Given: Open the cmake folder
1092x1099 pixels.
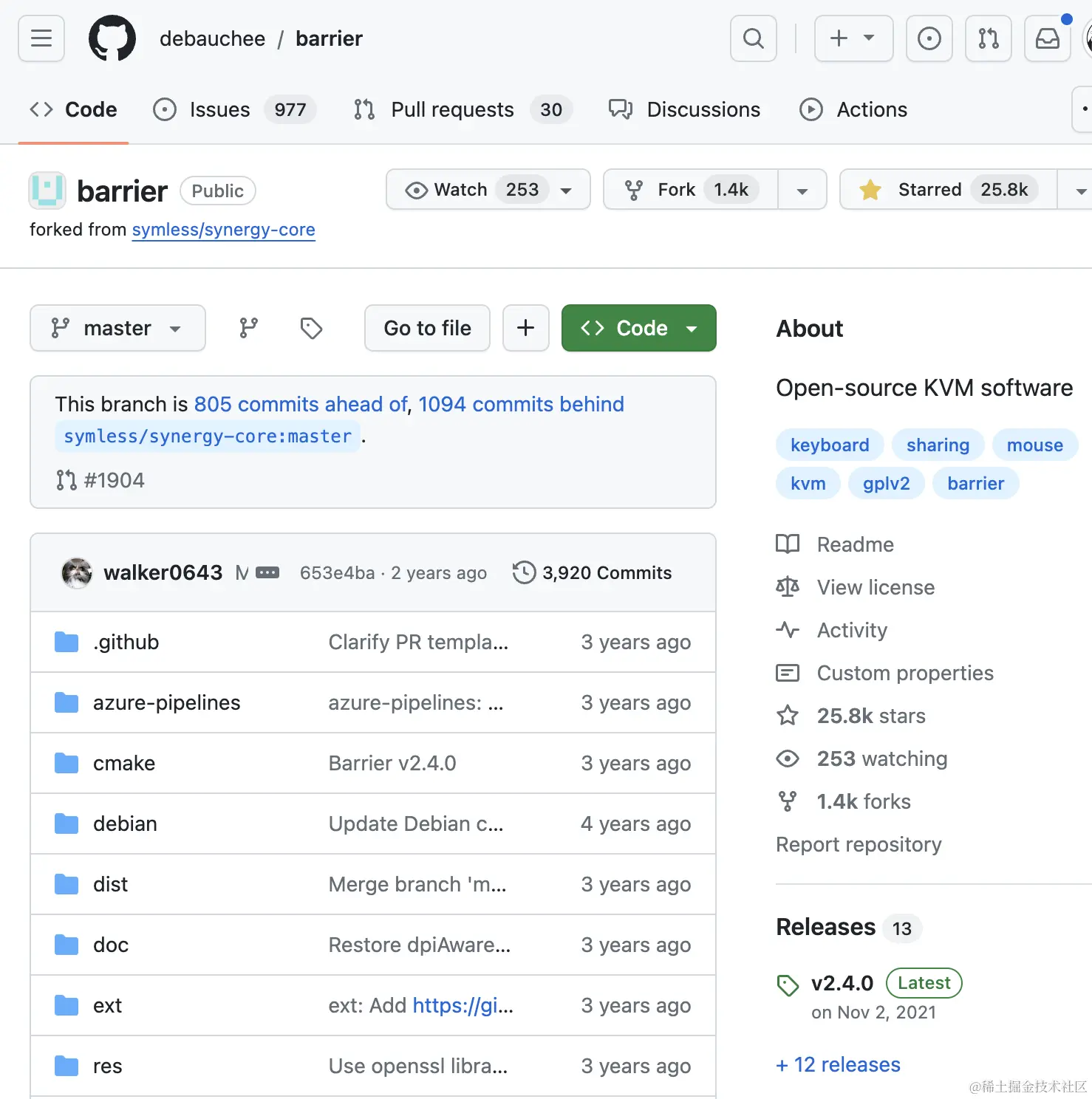Looking at the screenshot, I should click(x=124, y=763).
